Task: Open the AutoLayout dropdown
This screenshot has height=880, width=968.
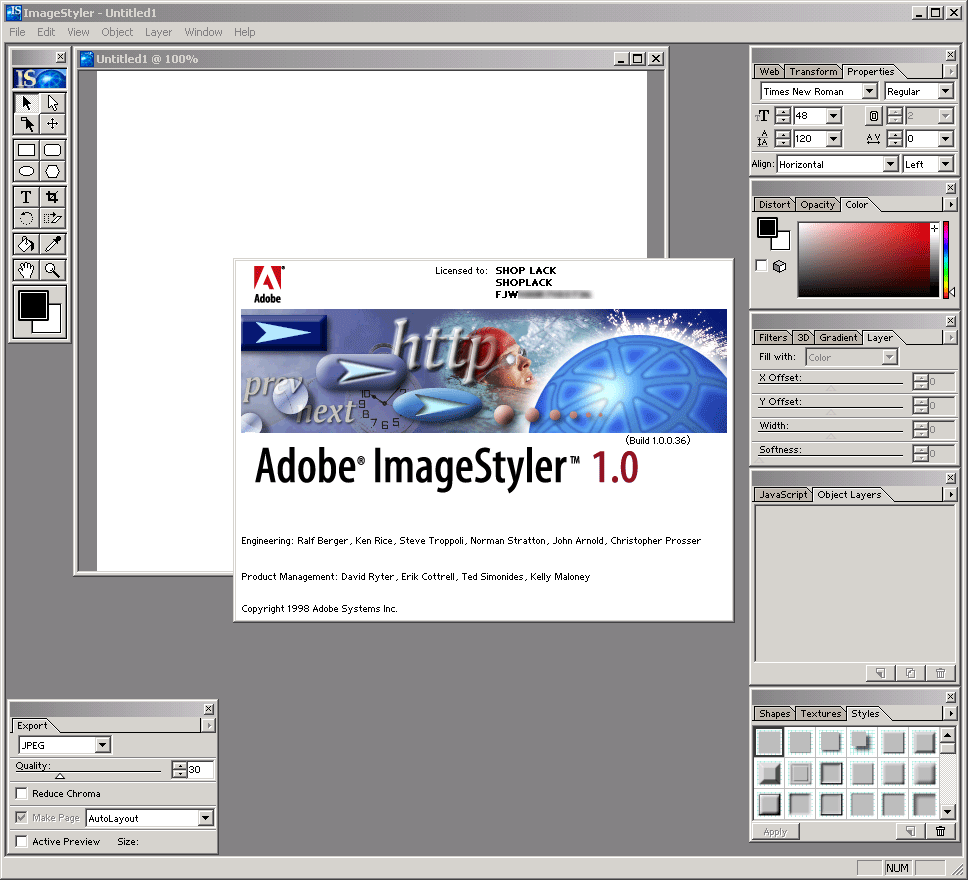Action: (x=206, y=818)
